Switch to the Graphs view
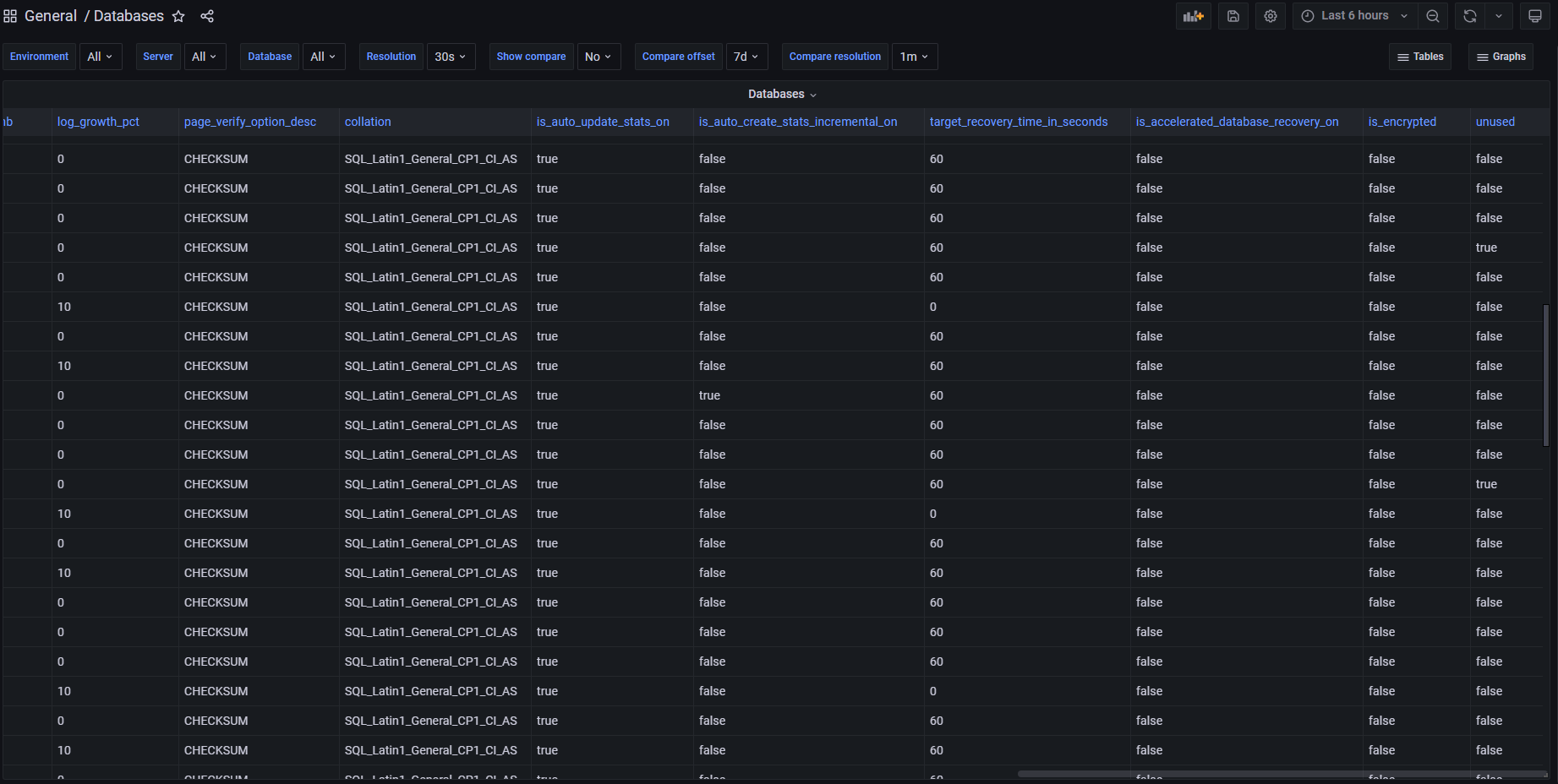Viewport: 1558px width, 784px height. click(x=1501, y=56)
